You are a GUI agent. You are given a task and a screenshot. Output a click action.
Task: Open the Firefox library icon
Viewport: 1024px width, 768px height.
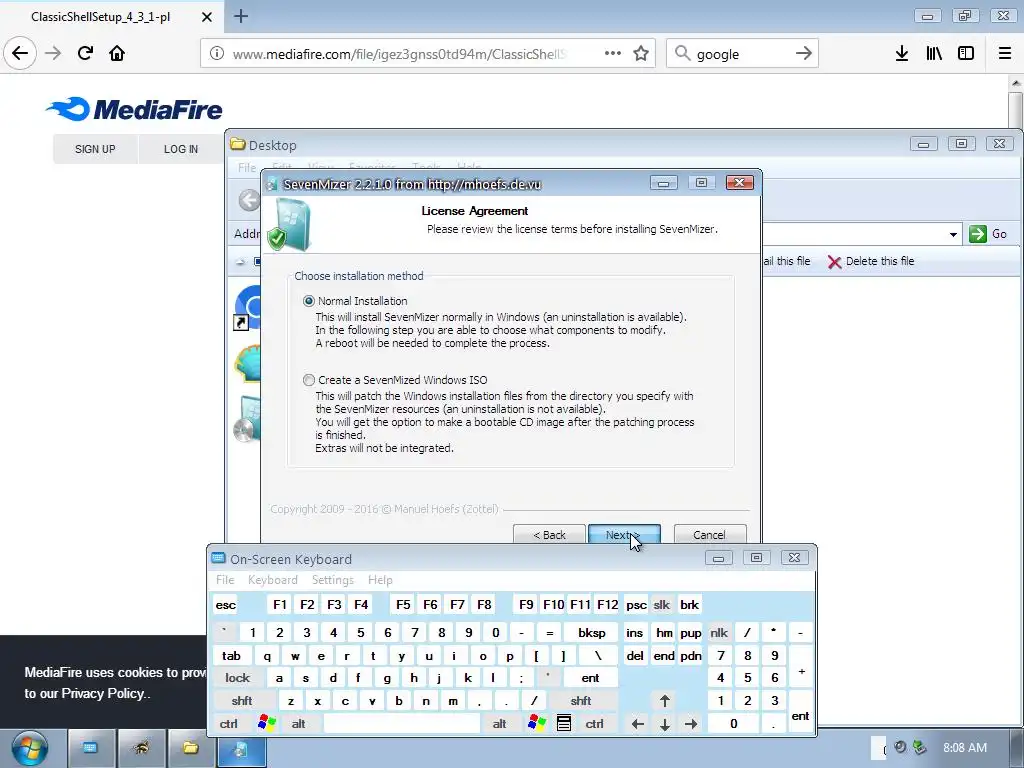[x=934, y=54]
